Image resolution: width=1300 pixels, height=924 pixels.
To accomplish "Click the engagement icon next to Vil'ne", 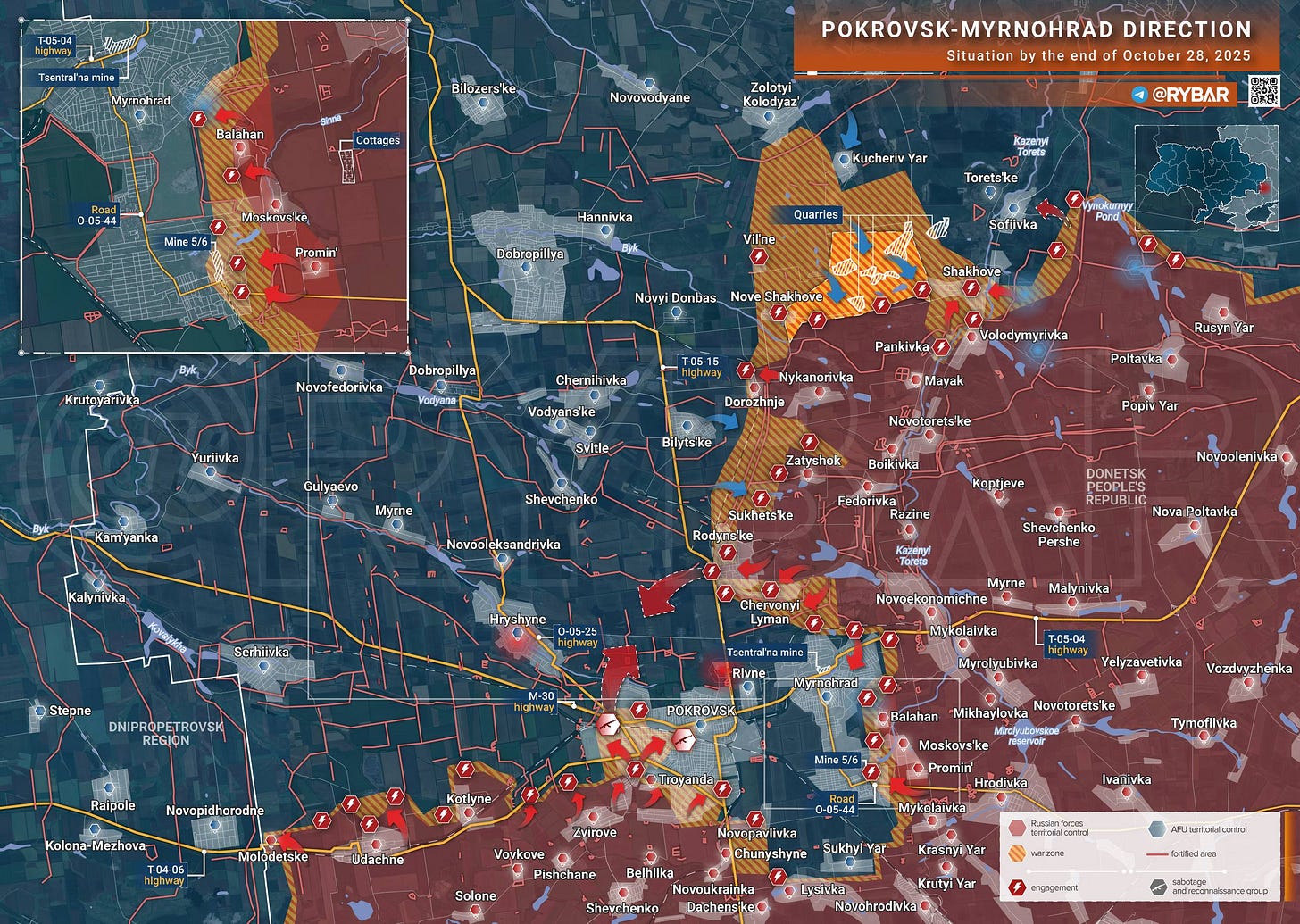I will coord(758,256).
